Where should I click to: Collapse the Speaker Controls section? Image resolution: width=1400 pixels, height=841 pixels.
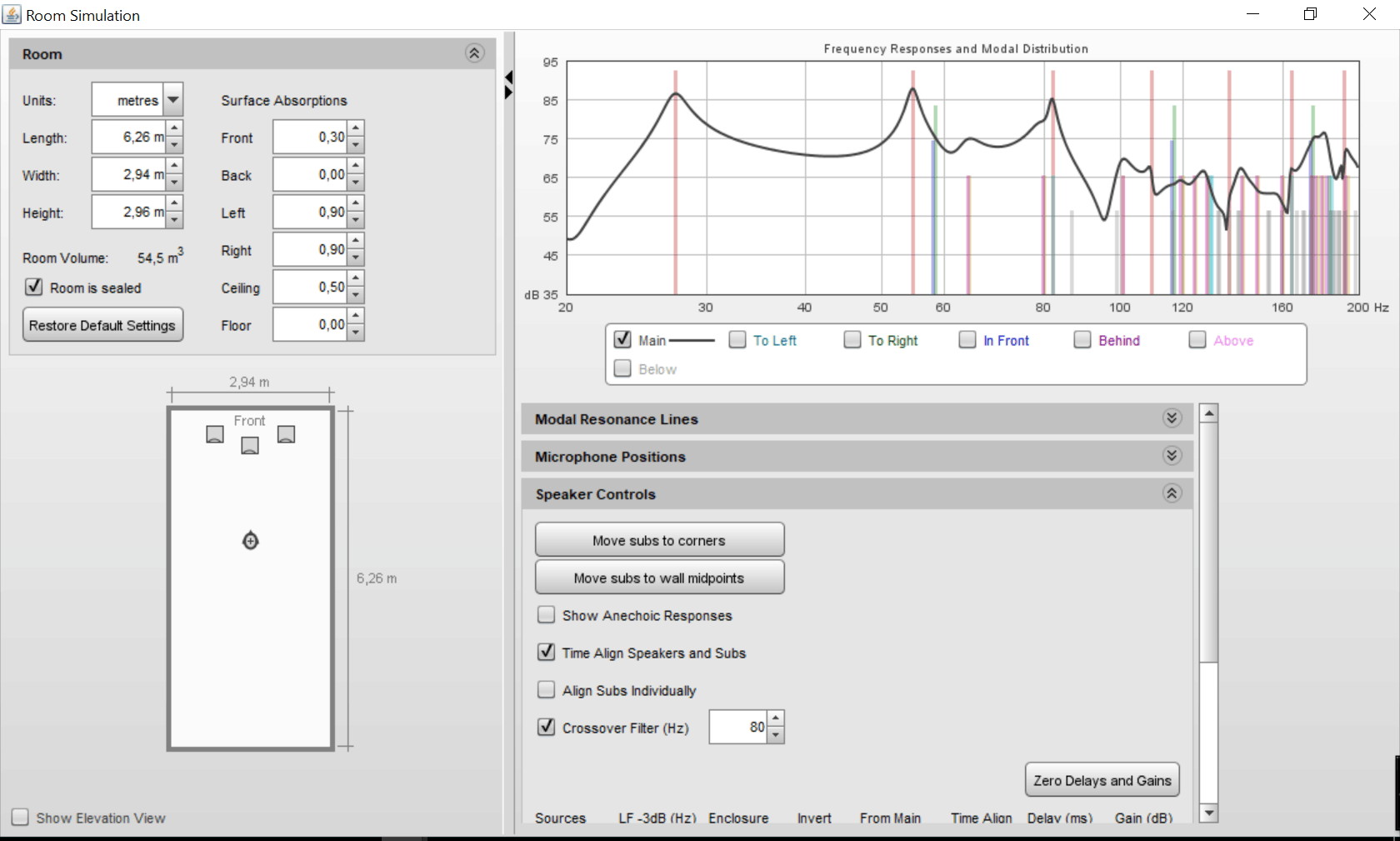pos(1172,493)
